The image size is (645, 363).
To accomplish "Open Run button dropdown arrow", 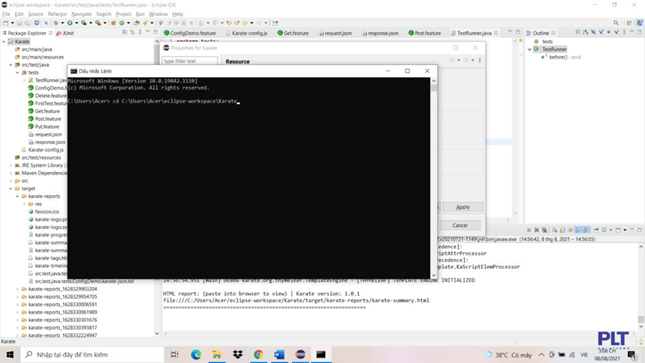I will coord(76,23).
